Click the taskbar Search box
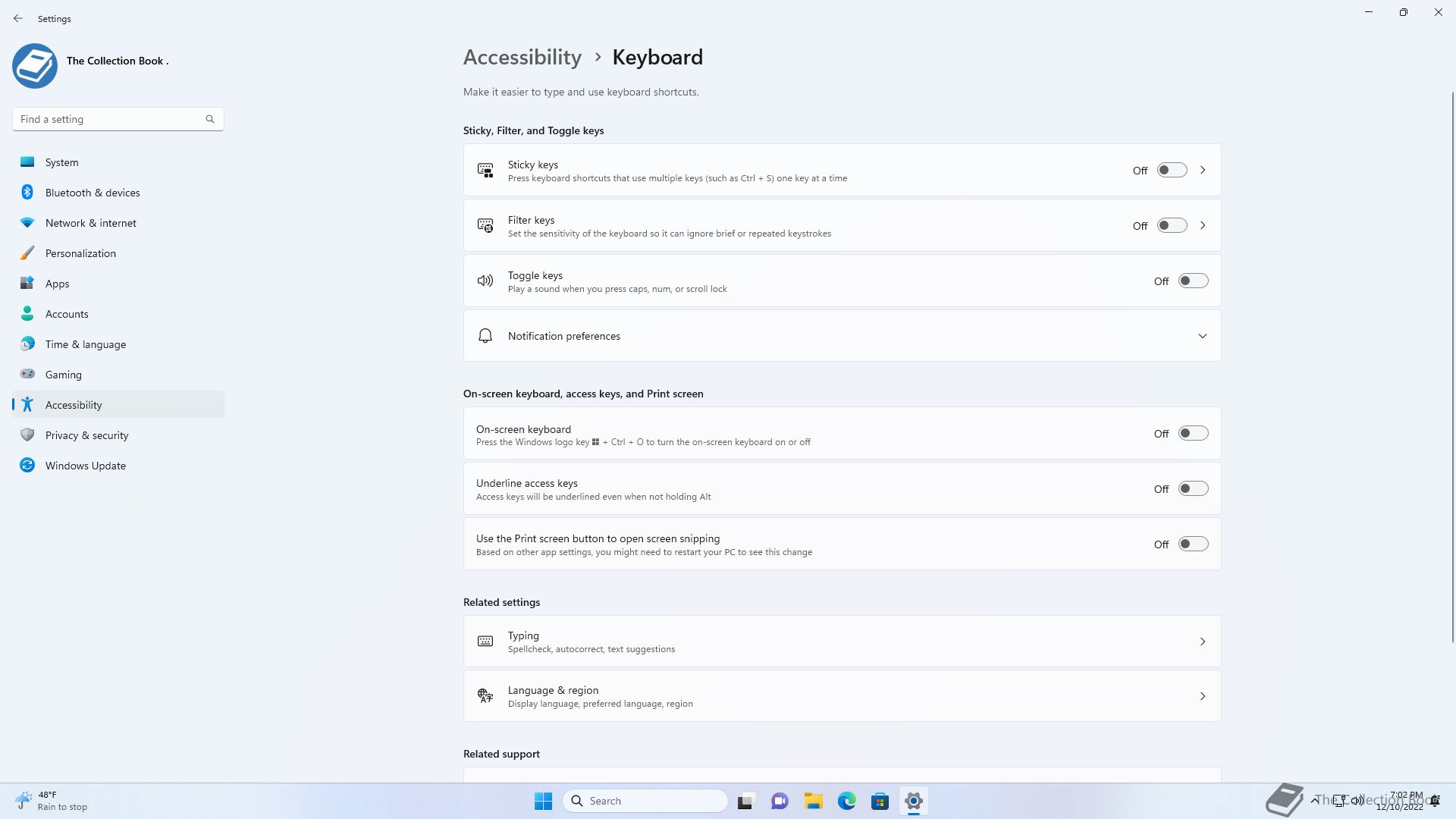The width and height of the screenshot is (1456, 819). click(645, 801)
